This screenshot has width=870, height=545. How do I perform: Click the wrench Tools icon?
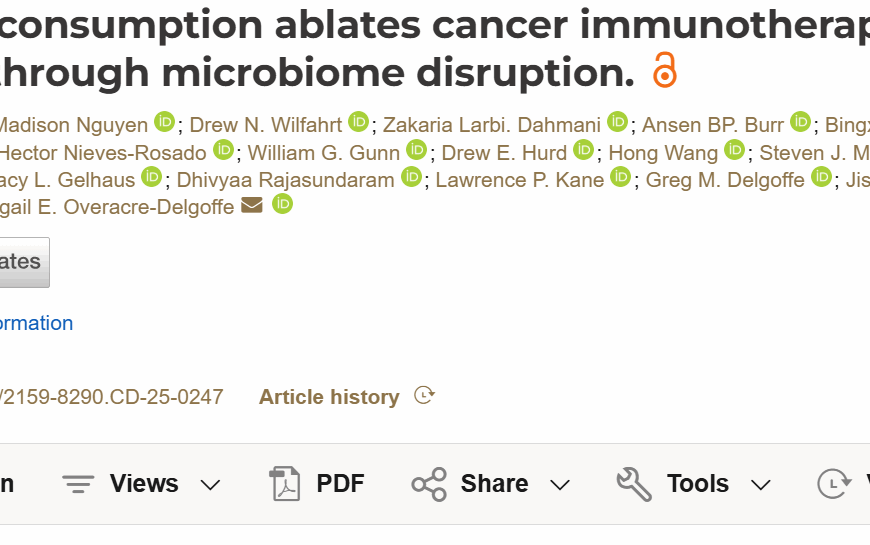(634, 484)
